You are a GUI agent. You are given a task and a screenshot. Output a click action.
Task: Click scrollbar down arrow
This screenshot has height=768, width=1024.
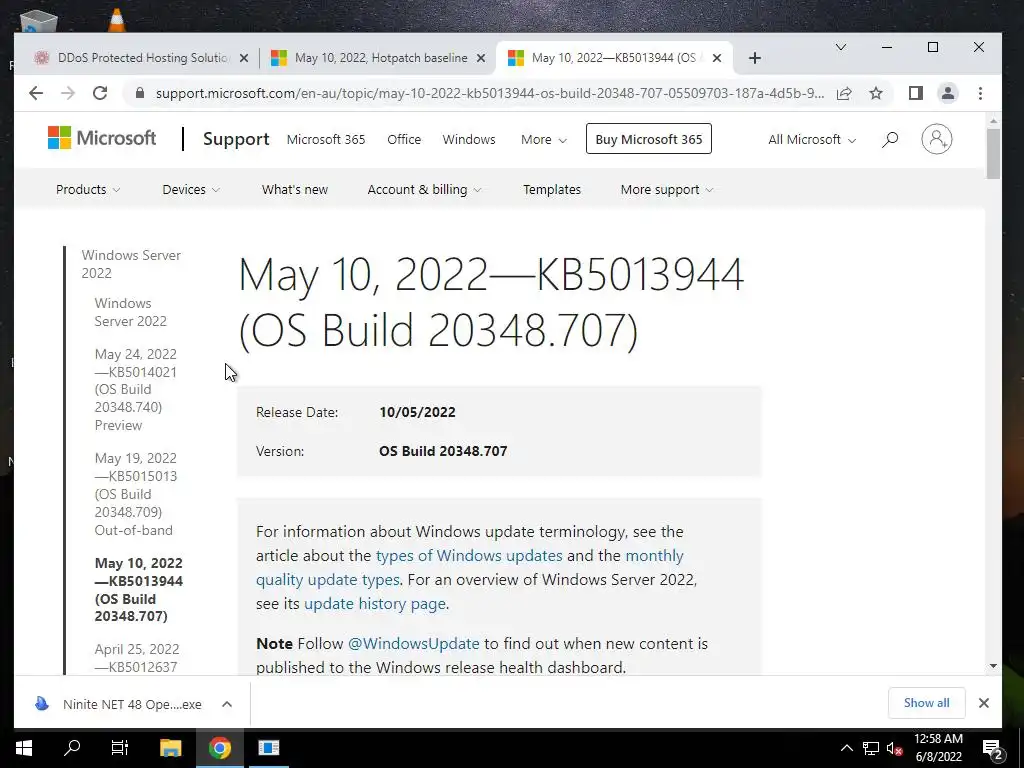[993, 666]
